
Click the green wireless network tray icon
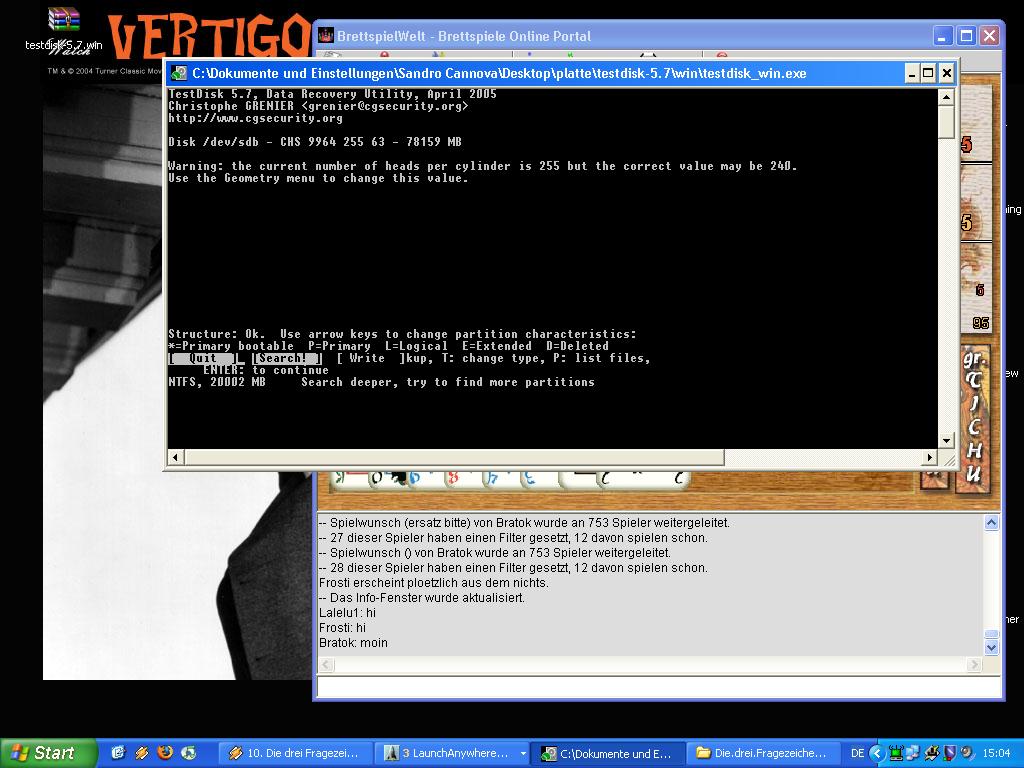click(896, 753)
